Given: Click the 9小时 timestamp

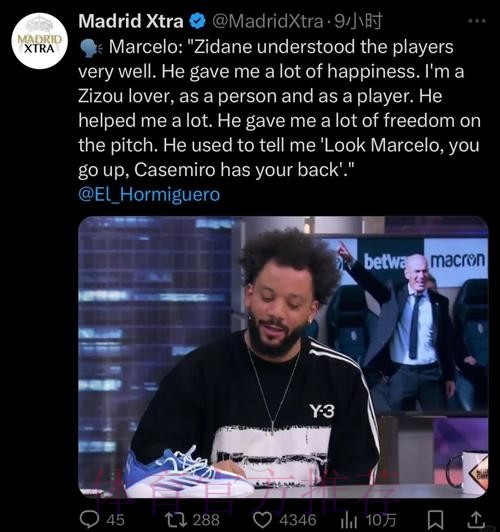Looking at the screenshot, I should pyautogui.click(x=359, y=21).
